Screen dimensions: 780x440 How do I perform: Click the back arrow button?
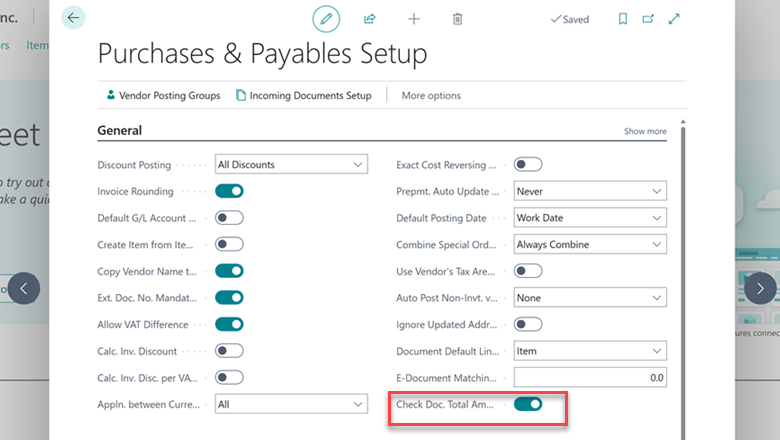click(73, 18)
